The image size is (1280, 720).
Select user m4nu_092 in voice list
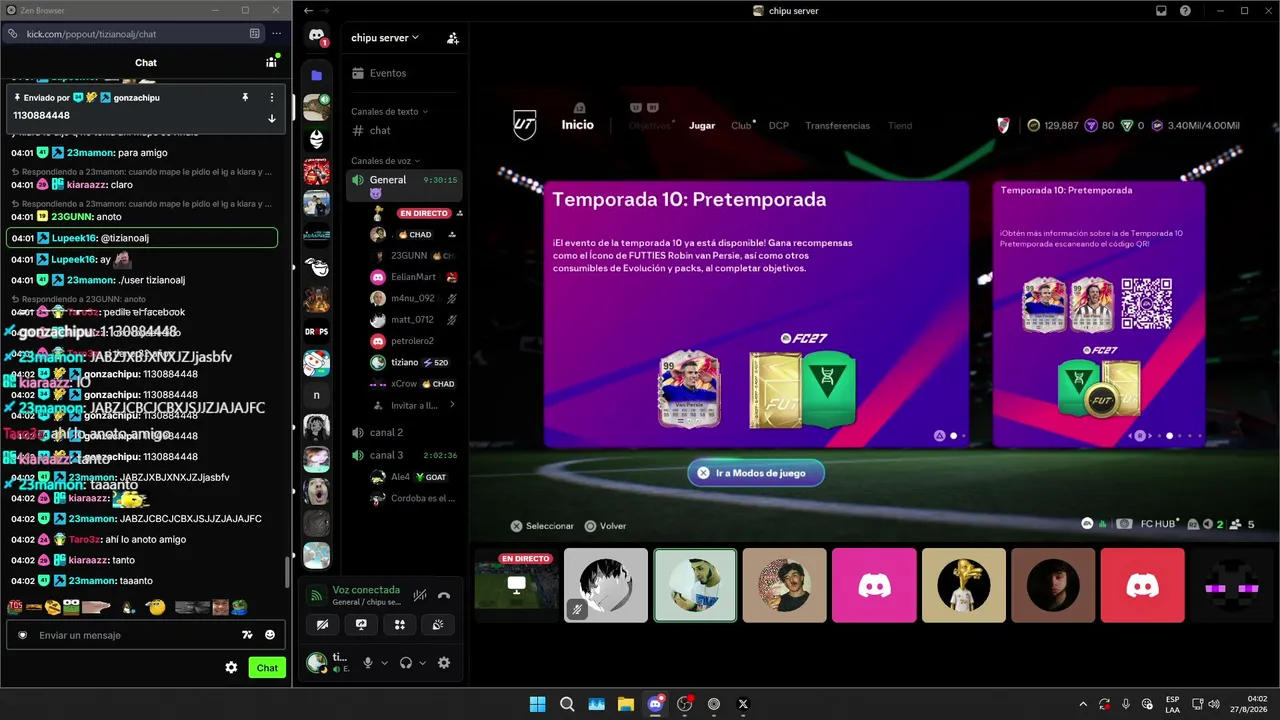click(x=412, y=298)
